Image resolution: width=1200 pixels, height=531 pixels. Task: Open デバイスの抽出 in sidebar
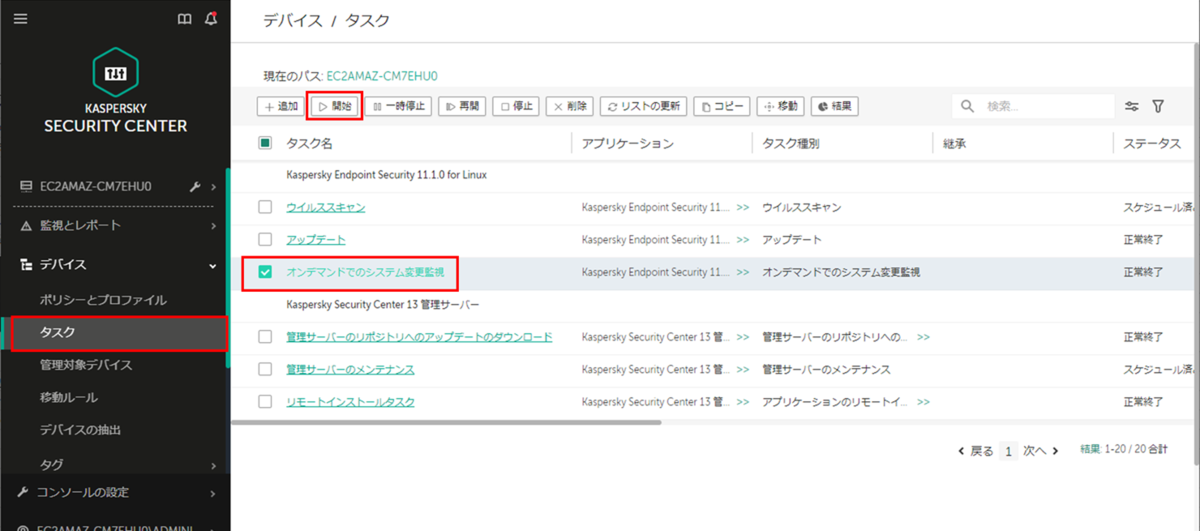pos(79,430)
